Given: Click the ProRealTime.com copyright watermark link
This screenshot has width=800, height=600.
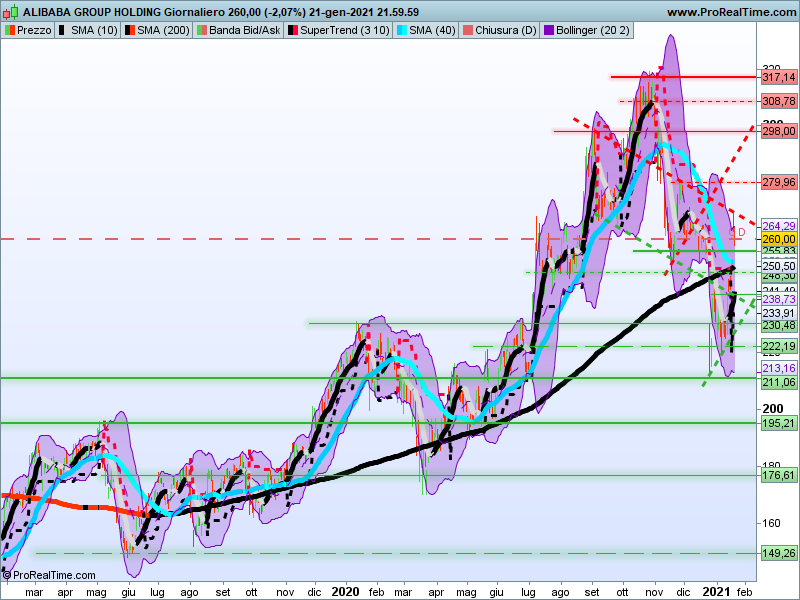Looking at the screenshot, I should tap(49, 575).
